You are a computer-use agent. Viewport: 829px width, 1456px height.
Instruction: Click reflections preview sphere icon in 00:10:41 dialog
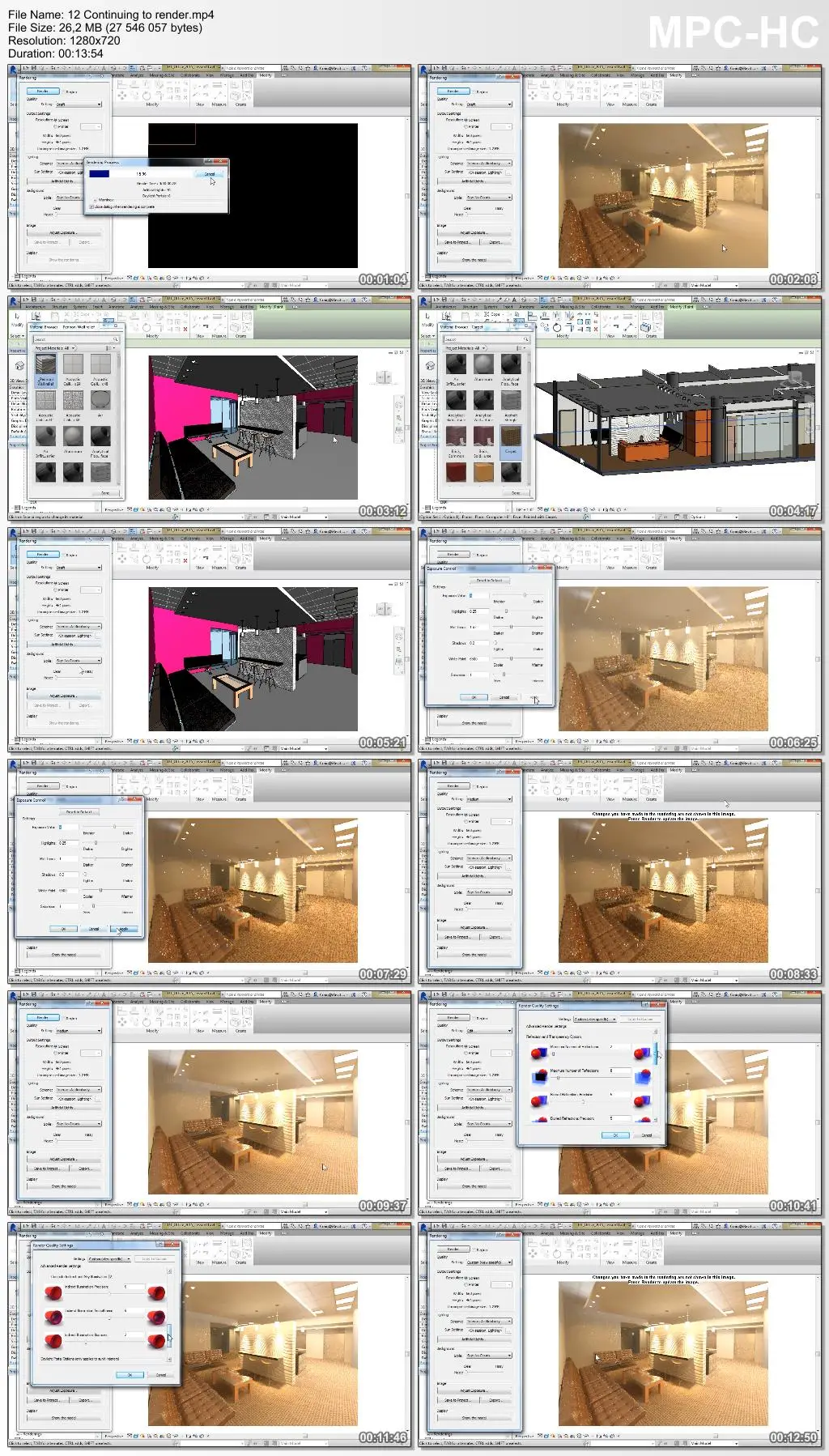tap(538, 1053)
